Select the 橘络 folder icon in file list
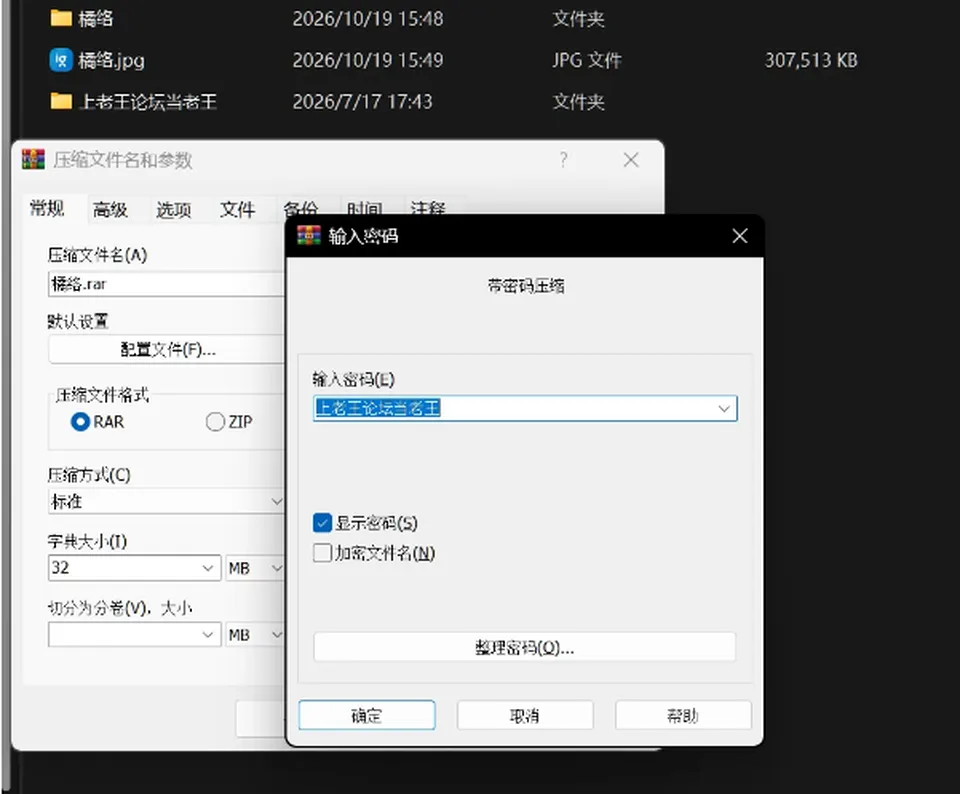The image size is (960, 794). [x=61, y=18]
